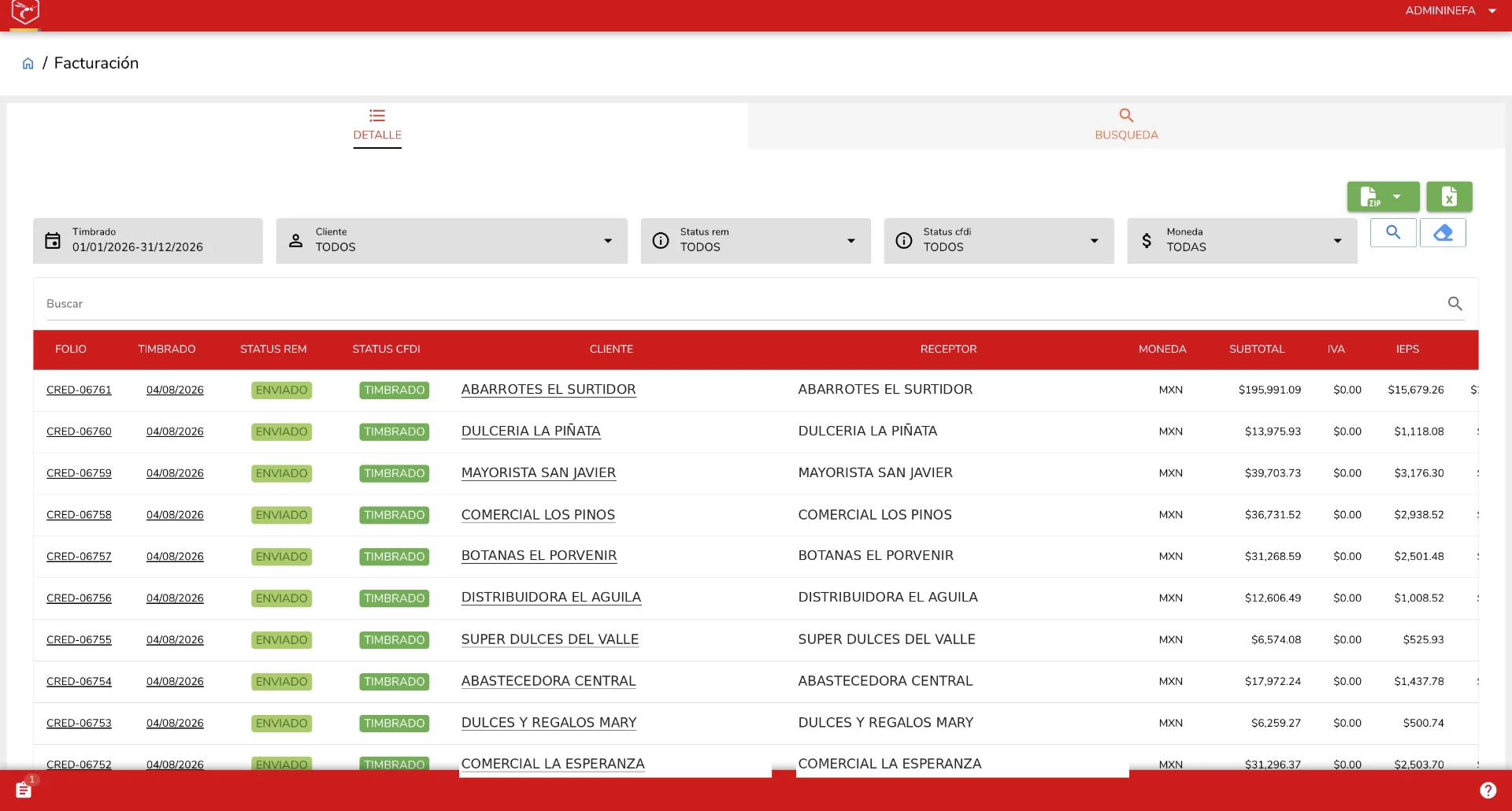
Task: Switch to the BUSQUEDA tab
Action: click(x=1126, y=126)
